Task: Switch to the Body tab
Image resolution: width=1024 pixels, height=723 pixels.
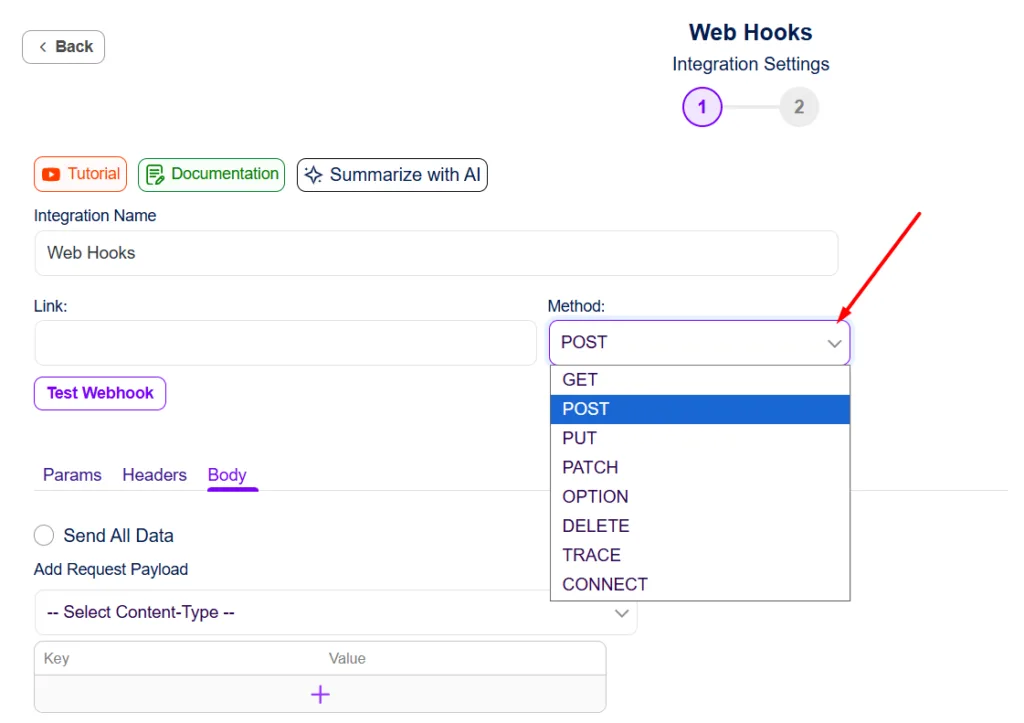Action: point(227,475)
